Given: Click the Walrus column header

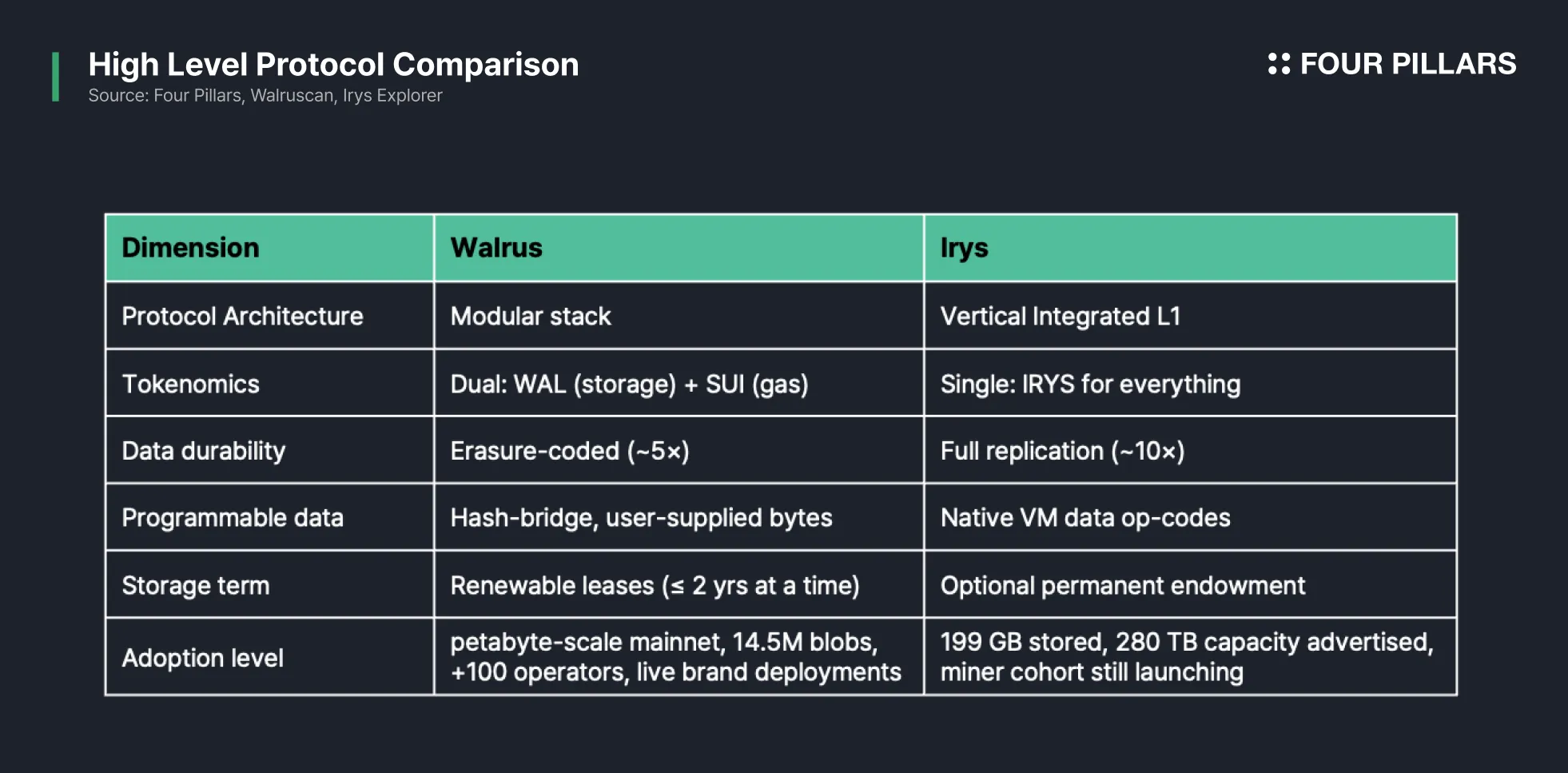Looking at the screenshot, I should tap(679, 248).
